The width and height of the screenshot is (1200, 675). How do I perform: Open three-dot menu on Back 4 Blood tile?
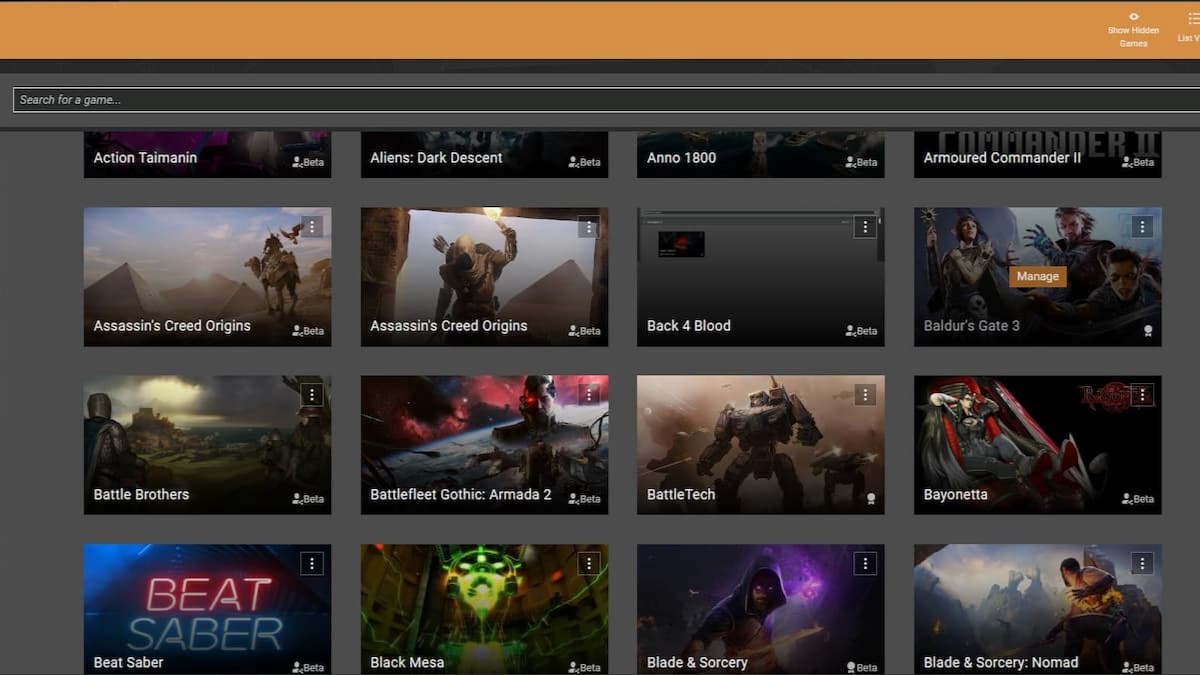(x=865, y=227)
